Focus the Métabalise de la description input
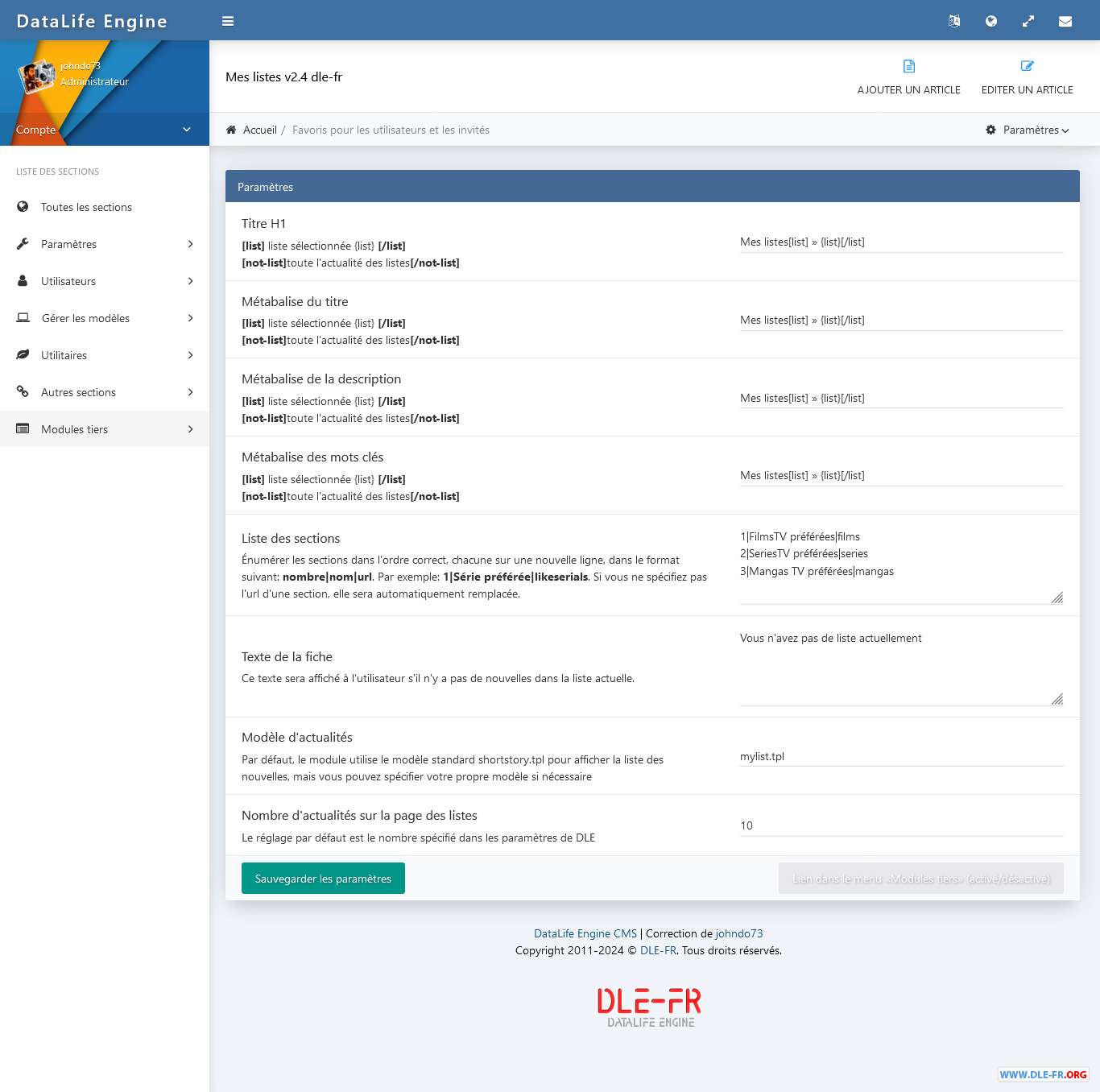The image size is (1100, 1092). tap(902, 398)
